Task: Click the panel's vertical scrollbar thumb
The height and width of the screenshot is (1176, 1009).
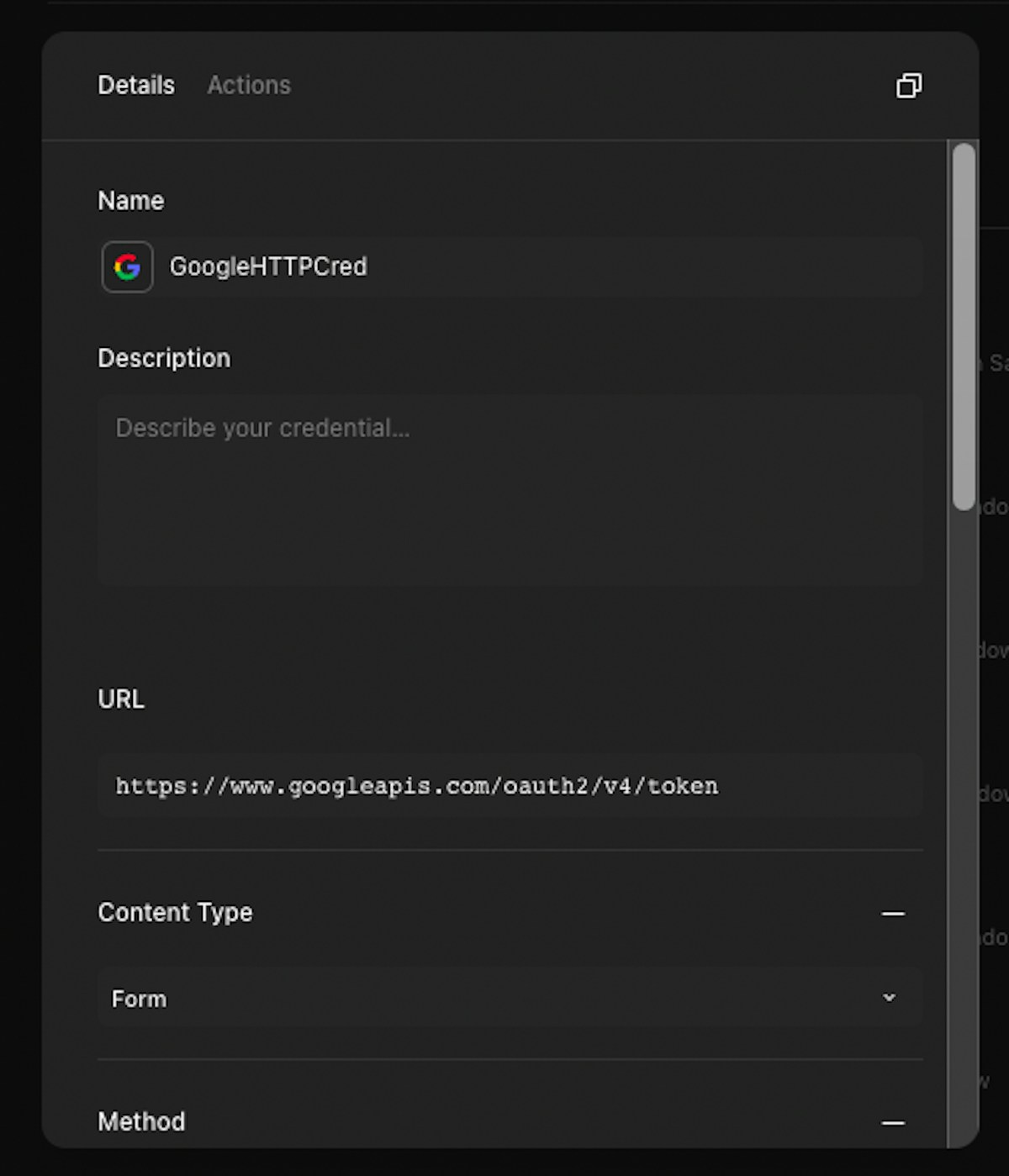Action: coord(964,326)
